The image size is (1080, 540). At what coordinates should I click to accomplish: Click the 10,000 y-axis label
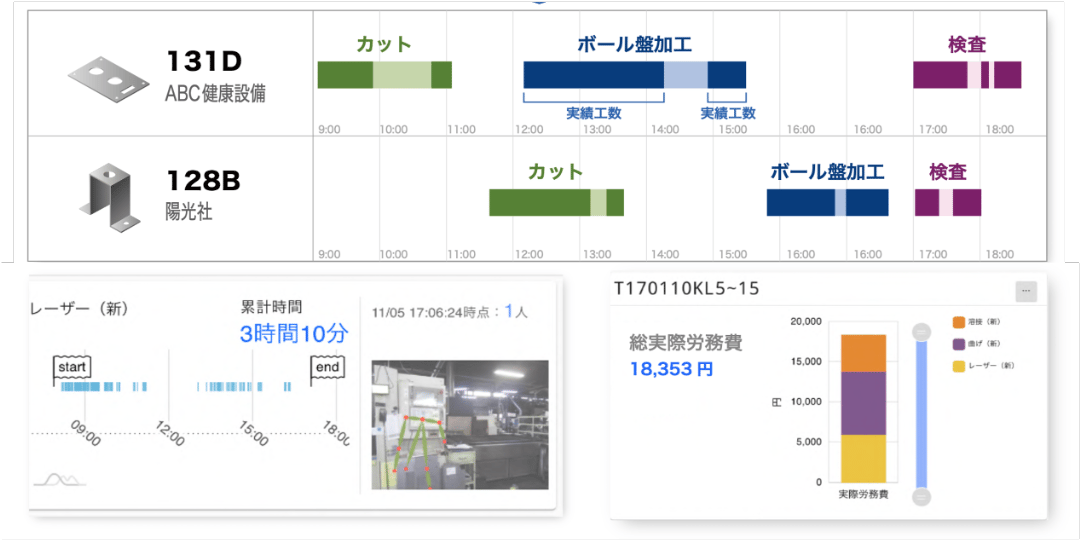pyautogui.click(x=805, y=402)
